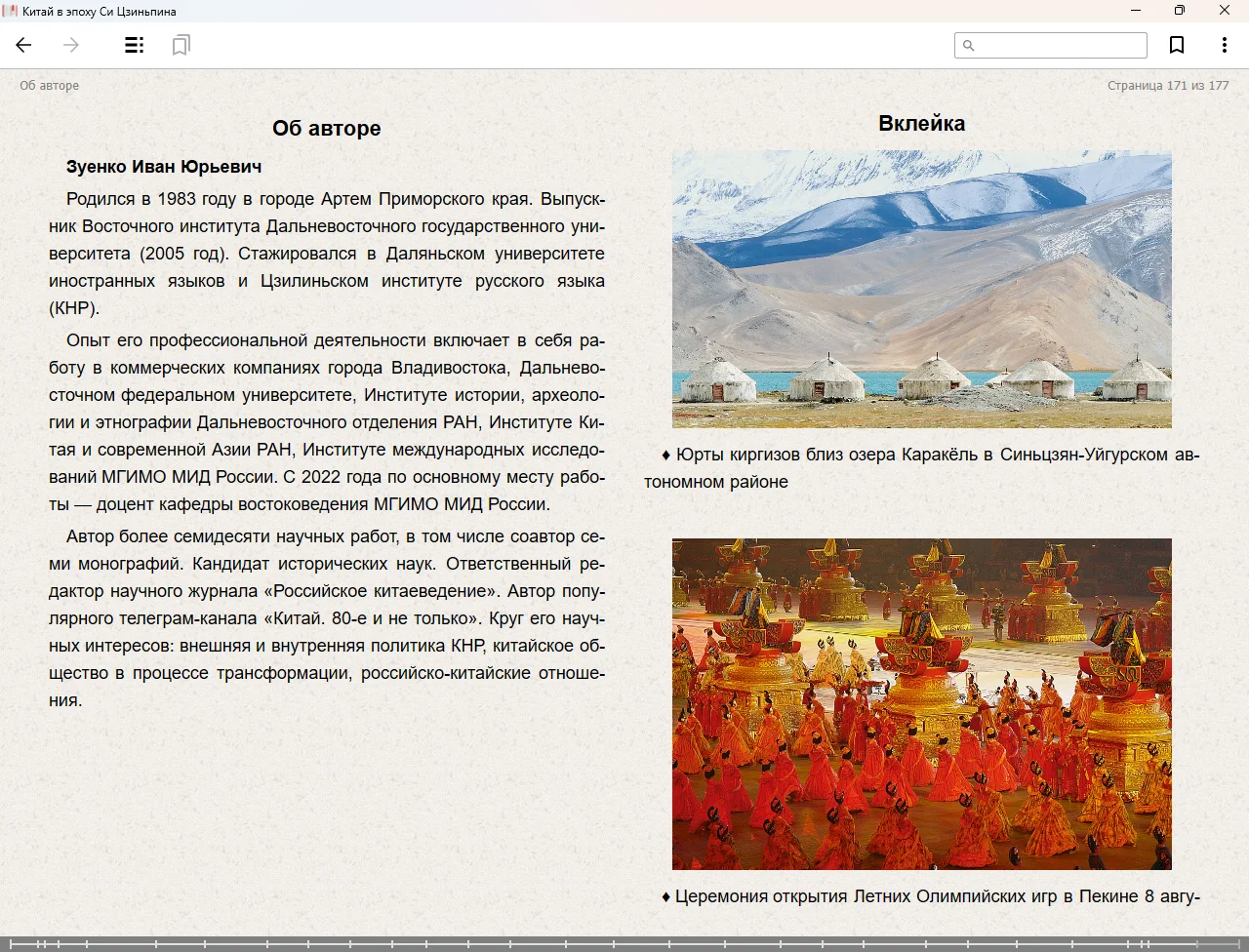Bookmark the current page
The image size is (1249, 952).
click(1177, 45)
